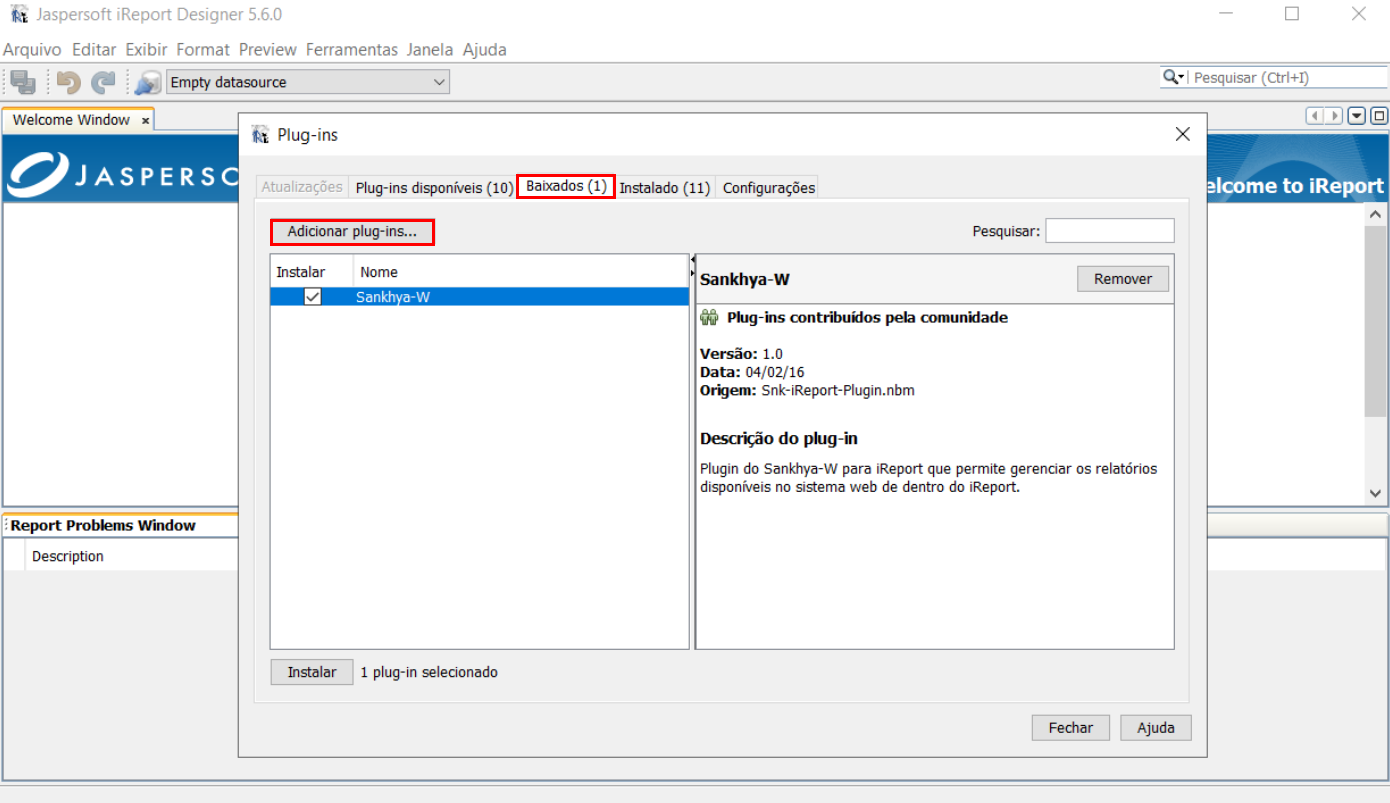This screenshot has height=803, width=1390.
Task: Click the Remover button
Action: [x=1123, y=279]
